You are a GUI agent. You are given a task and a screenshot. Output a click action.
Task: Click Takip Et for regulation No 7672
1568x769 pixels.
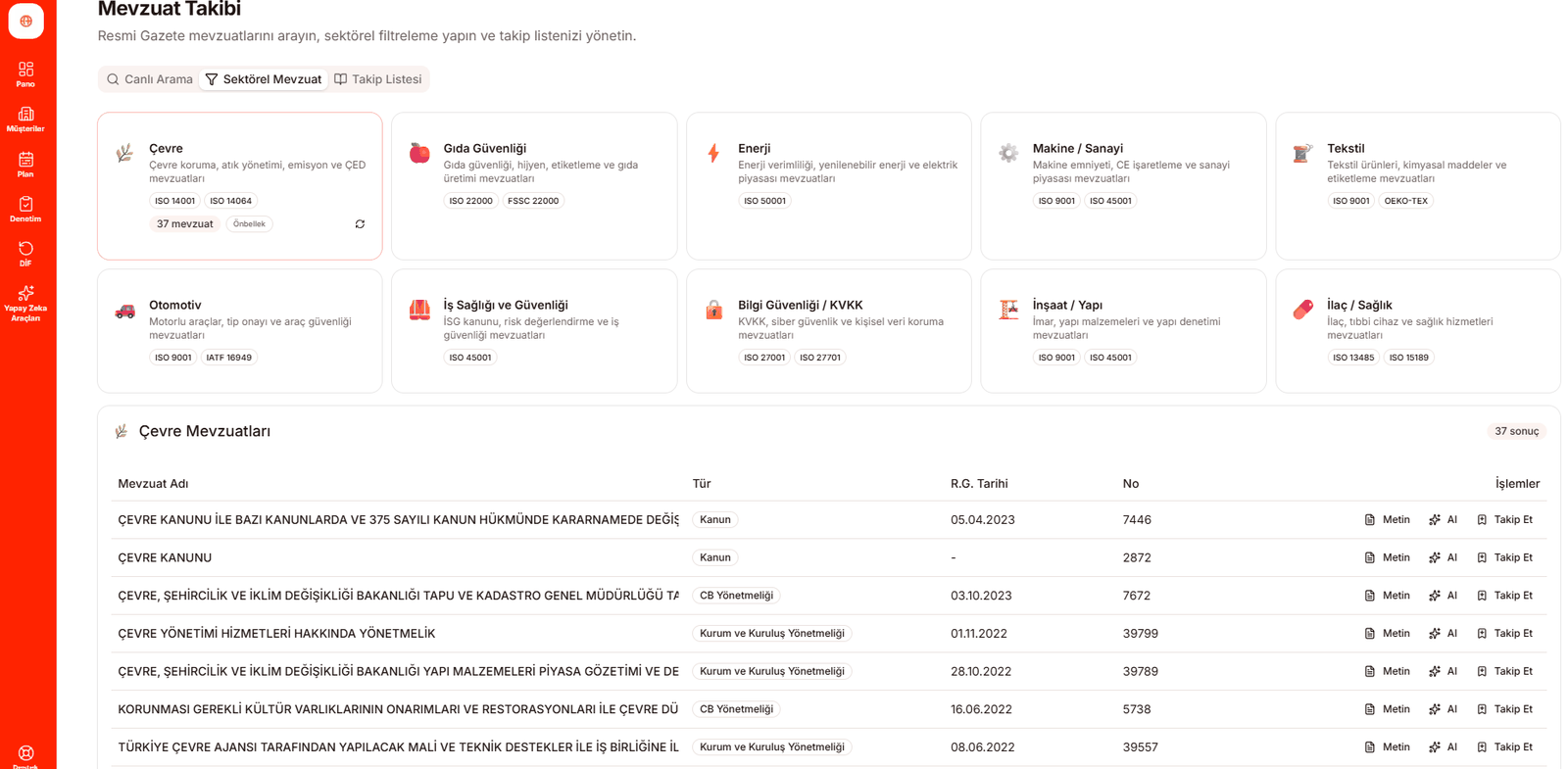(x=1504, y=596)
